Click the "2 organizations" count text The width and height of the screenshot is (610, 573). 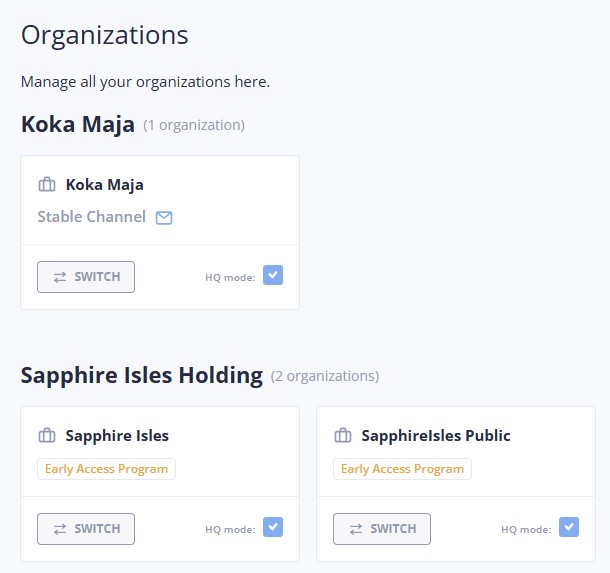(x=325, y=377)
